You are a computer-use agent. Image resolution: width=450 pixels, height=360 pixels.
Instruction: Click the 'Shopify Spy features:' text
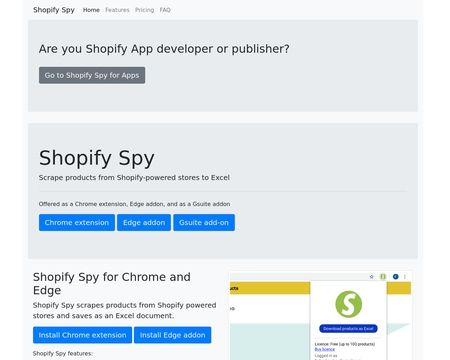click(x=63, y=353)
